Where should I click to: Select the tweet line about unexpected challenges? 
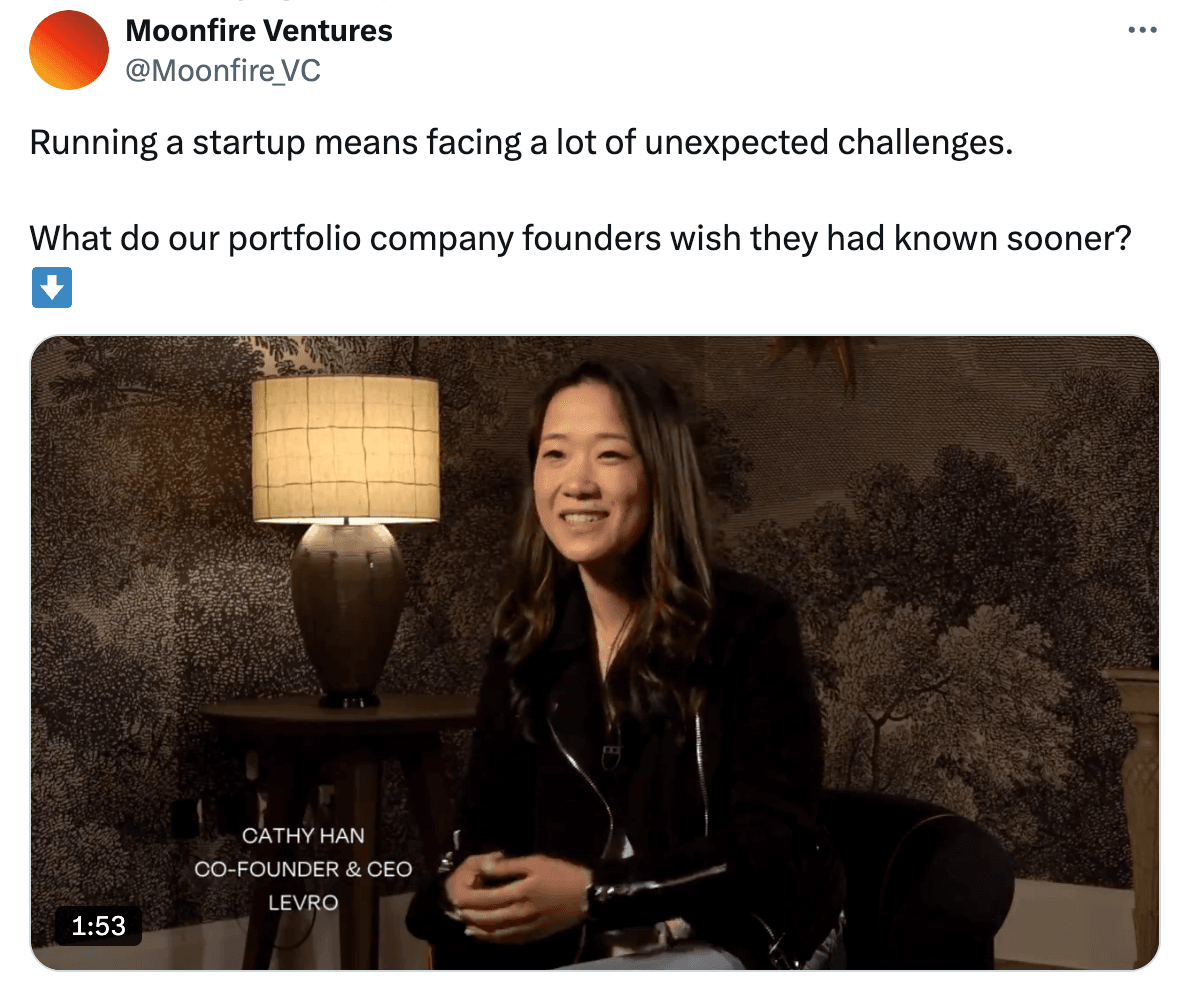521,142
